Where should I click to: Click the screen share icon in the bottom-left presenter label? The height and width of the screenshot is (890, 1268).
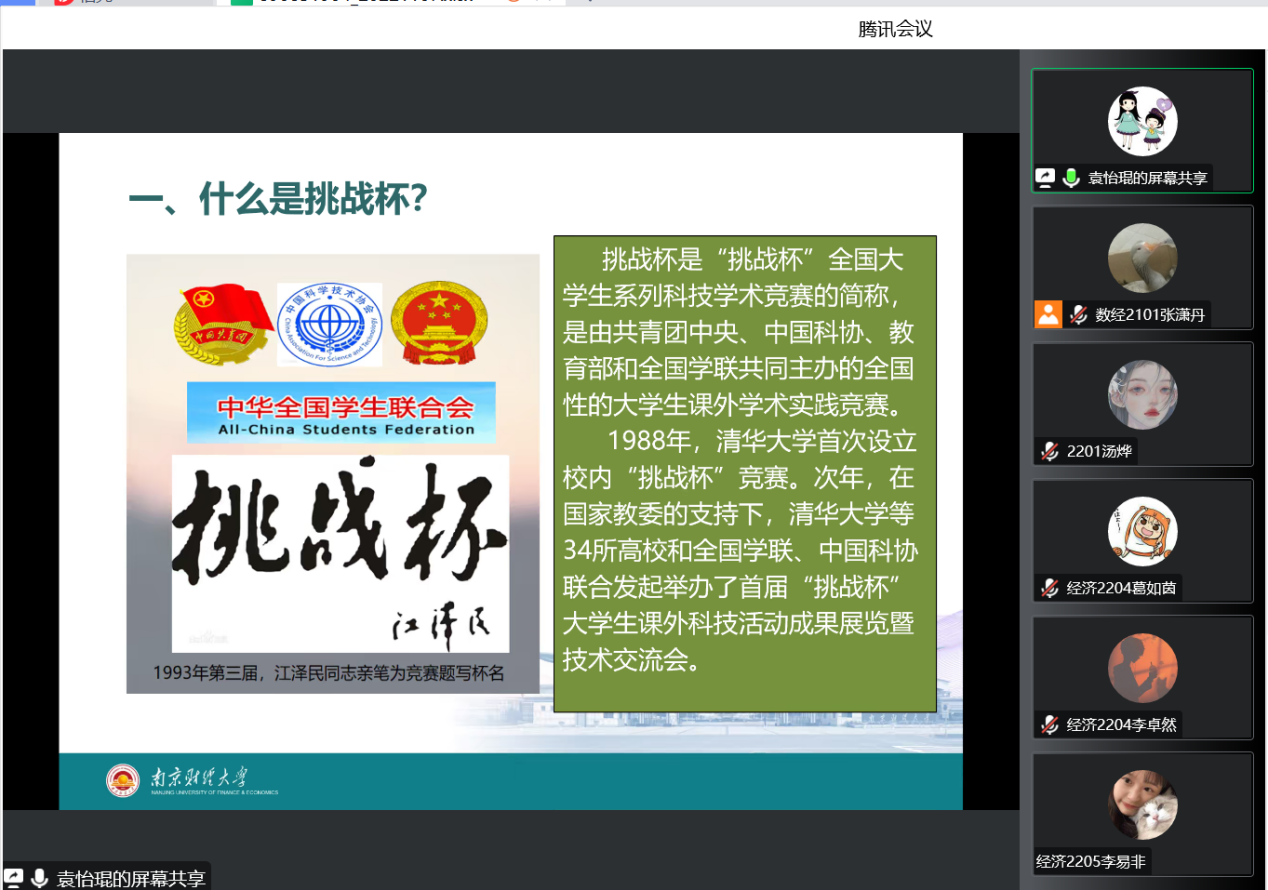14,878
